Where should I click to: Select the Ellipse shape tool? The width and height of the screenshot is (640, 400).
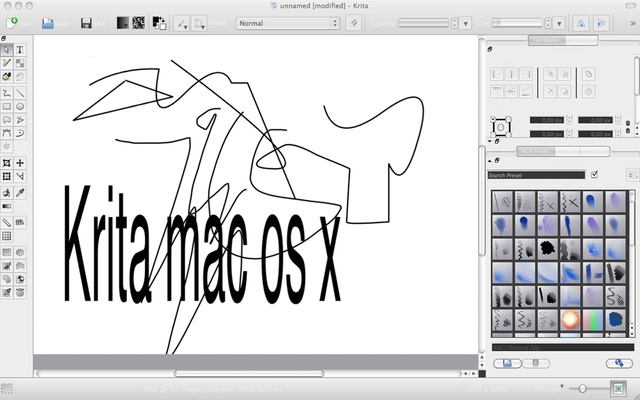20,107
